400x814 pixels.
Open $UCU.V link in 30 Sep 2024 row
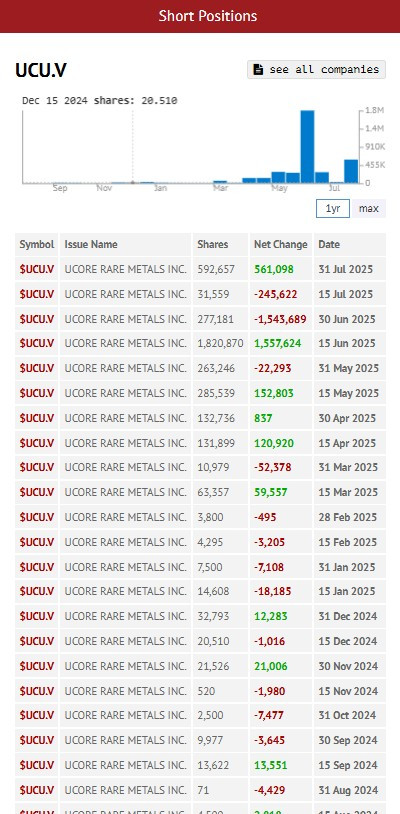coord(37,740)
